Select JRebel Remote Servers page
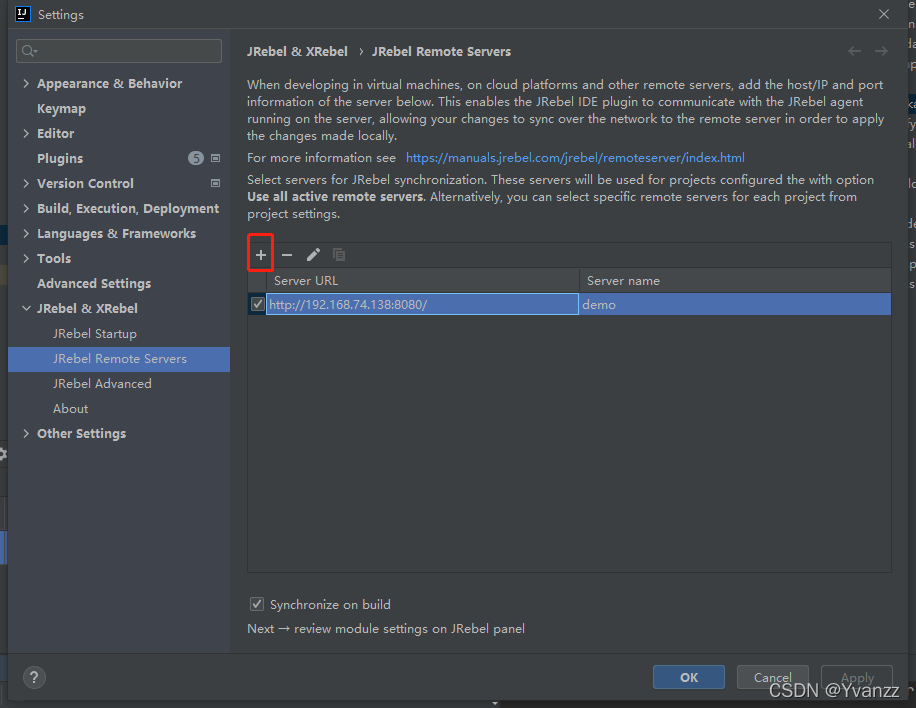The image size is (916, 708). coord(119,359)
